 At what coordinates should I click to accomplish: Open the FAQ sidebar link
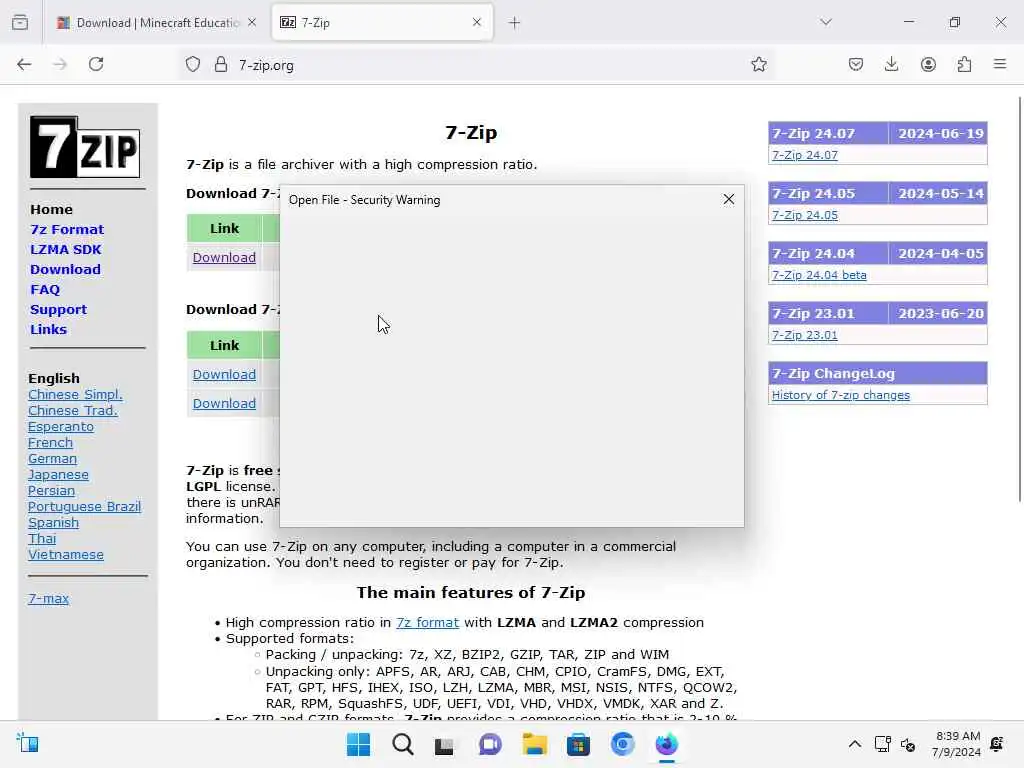coord(45,289)
